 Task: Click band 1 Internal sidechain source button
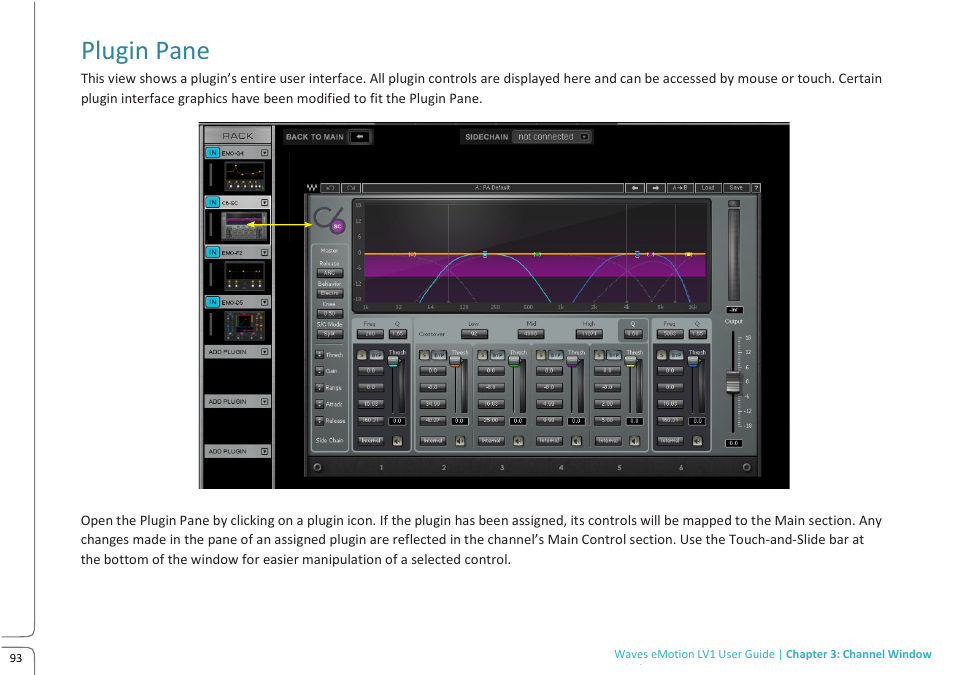point(371,441)
